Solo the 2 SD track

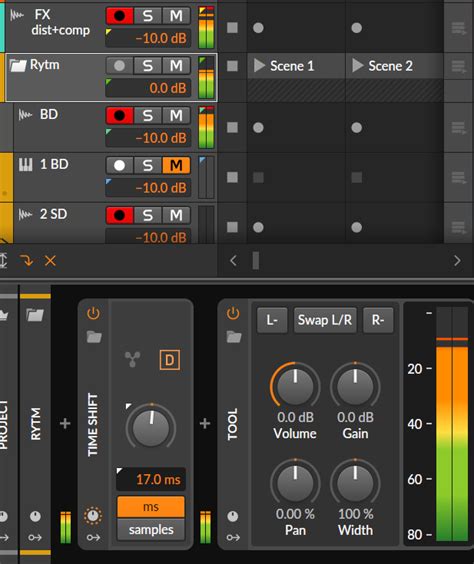[x=147, y=215]
